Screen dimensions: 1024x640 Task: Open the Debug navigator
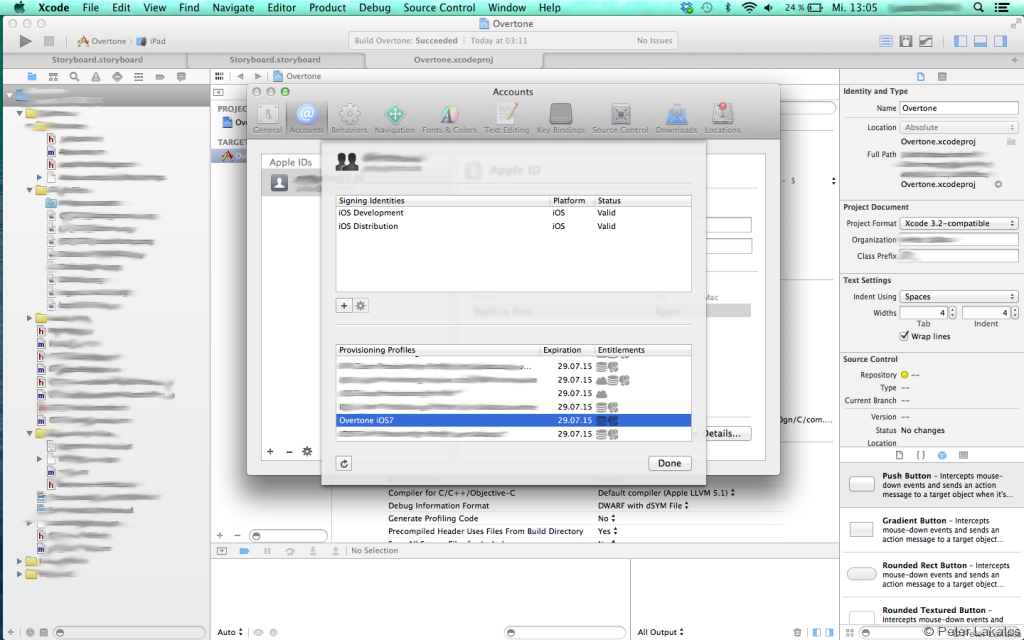pyautogui.click(x=138, y=76)
